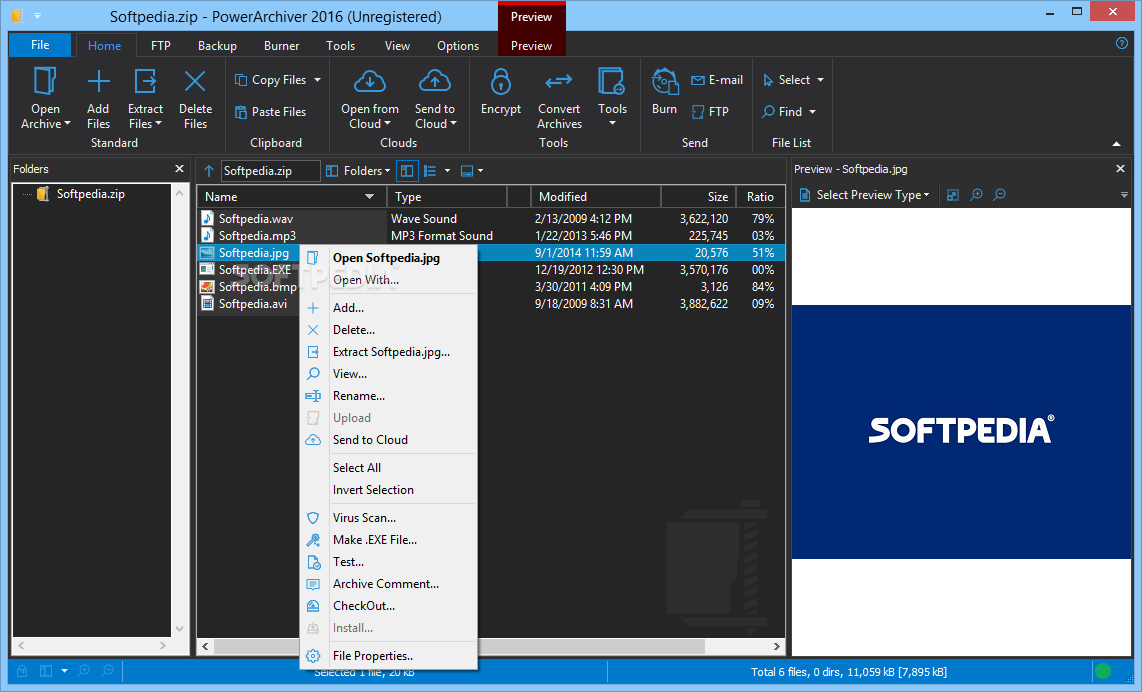Click the shield icon beside Virus Scan

click(313, 518)
